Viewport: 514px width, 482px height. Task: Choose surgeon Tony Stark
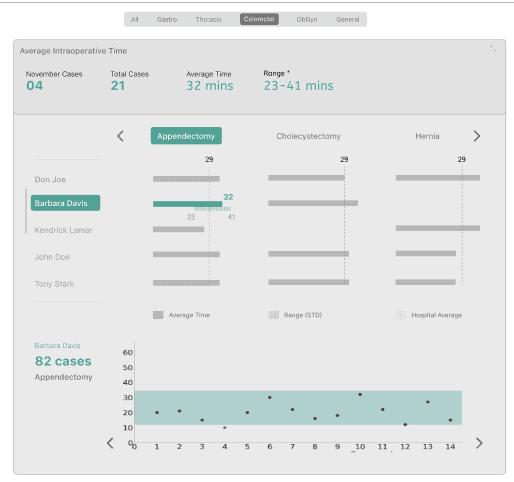54,284
